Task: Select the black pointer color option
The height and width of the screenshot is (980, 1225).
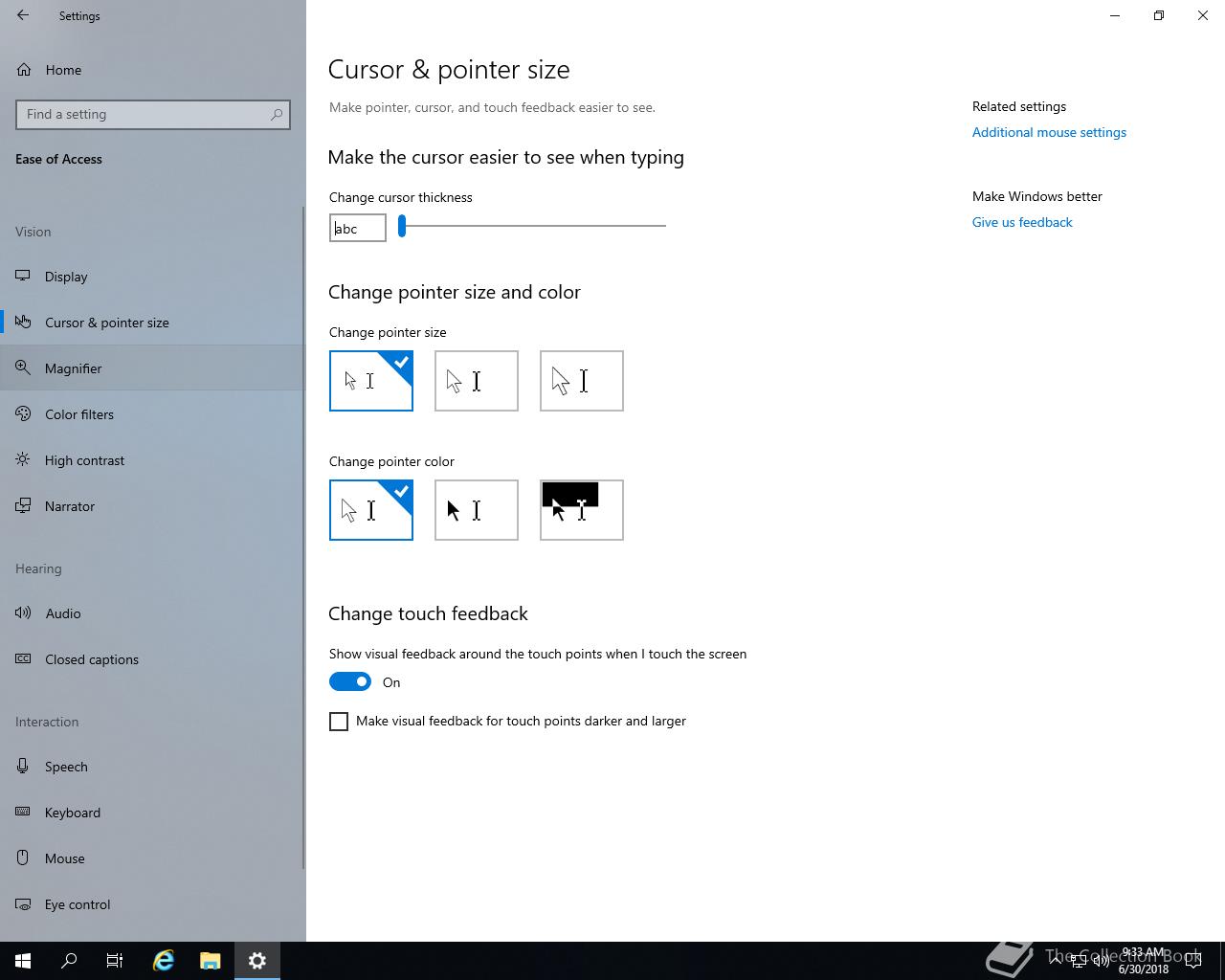Action: pyautogui.click(x=477, y=510)
